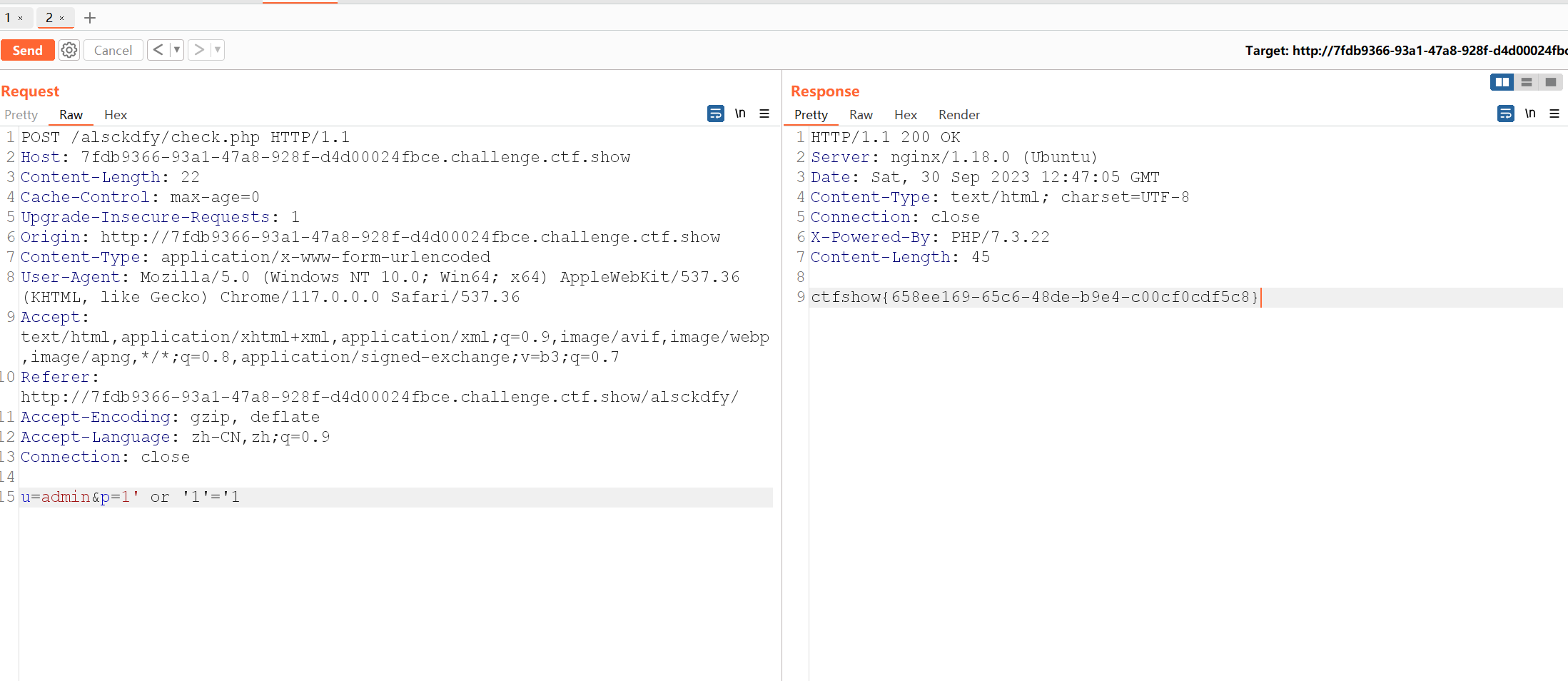Send the request
Image resolution: width=1568 pixels, height=681 pixels.
point(28,50)
